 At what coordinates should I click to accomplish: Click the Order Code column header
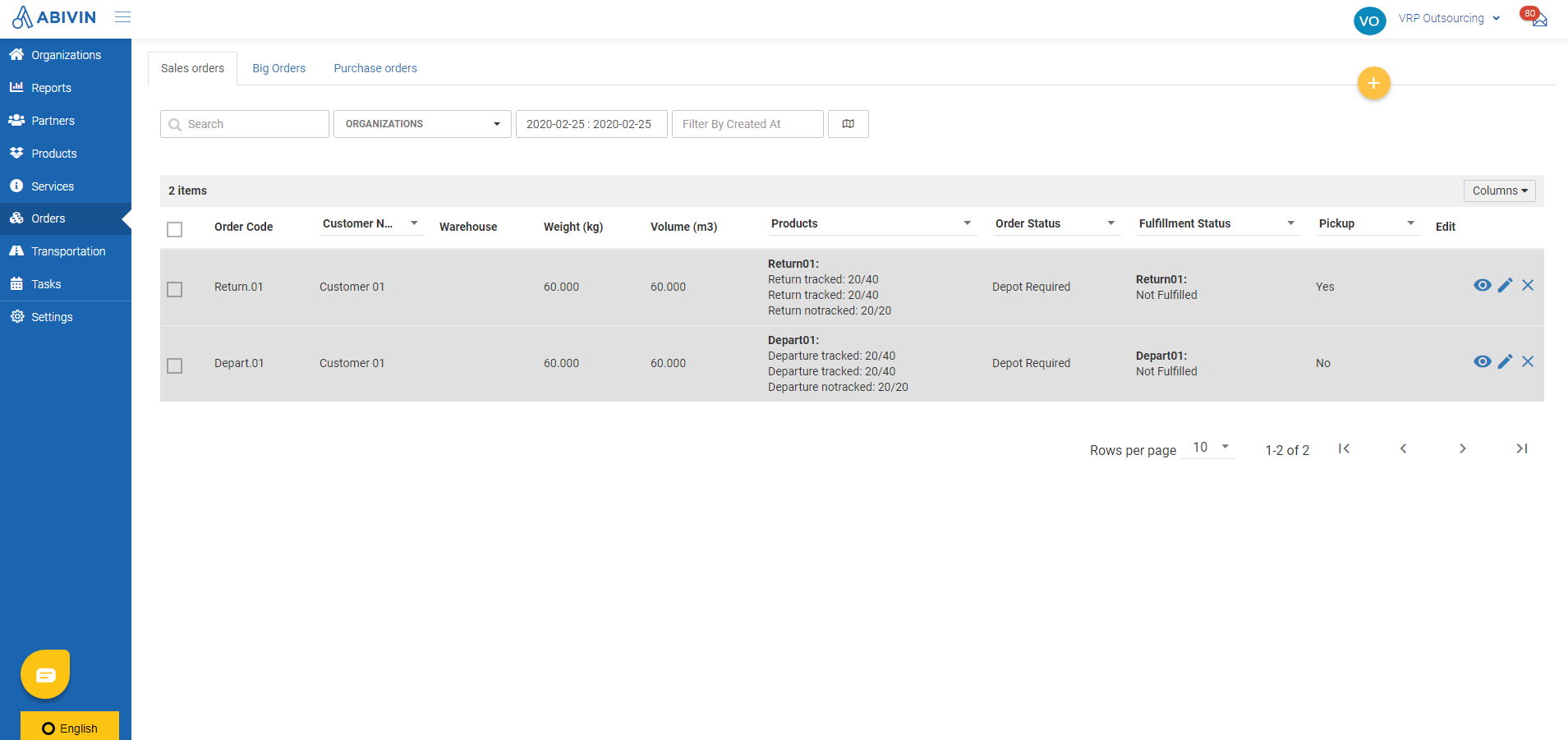point(243,227)
